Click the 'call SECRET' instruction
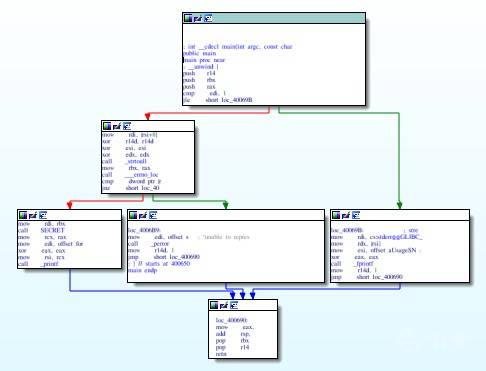The height and width of the screenshot is (371, 486). (41, 230)
